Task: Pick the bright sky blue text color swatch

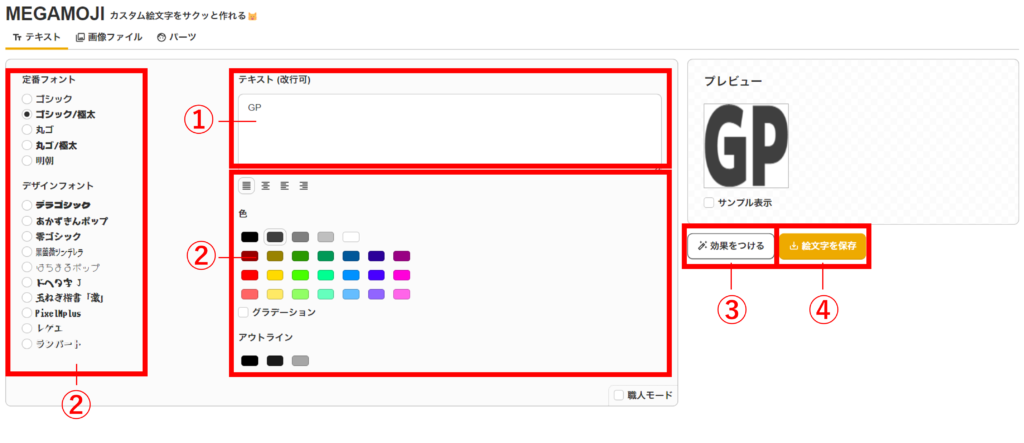Action: point(351,275)
